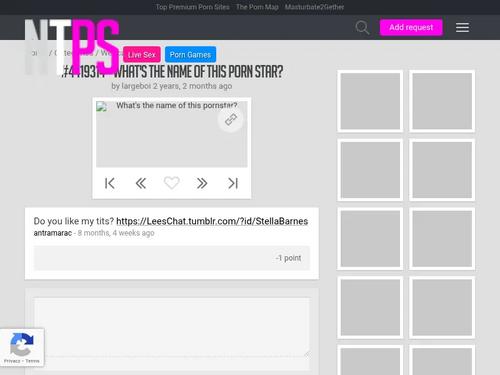The image size is (500, 375).
Task: Open search via the magnifier icon
Action: 362,27
